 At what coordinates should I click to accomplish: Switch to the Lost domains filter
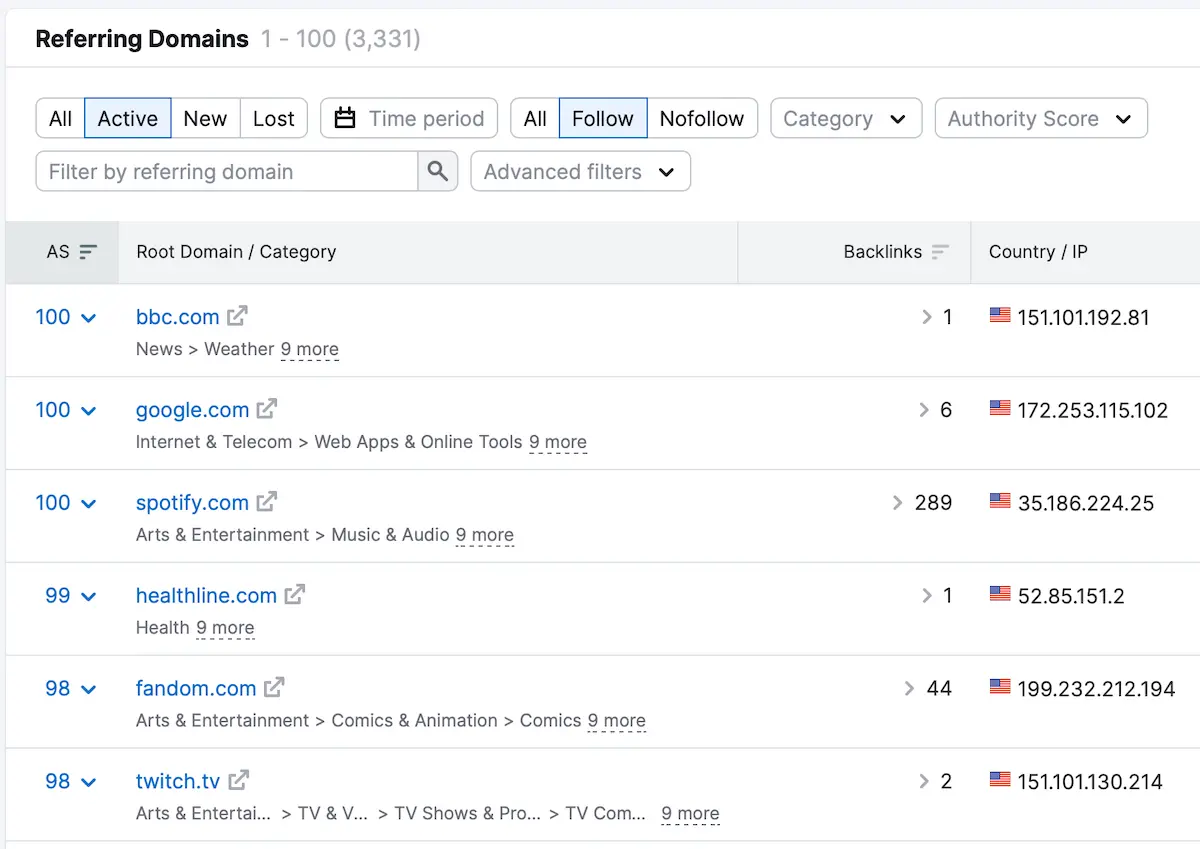pos(273,118)
